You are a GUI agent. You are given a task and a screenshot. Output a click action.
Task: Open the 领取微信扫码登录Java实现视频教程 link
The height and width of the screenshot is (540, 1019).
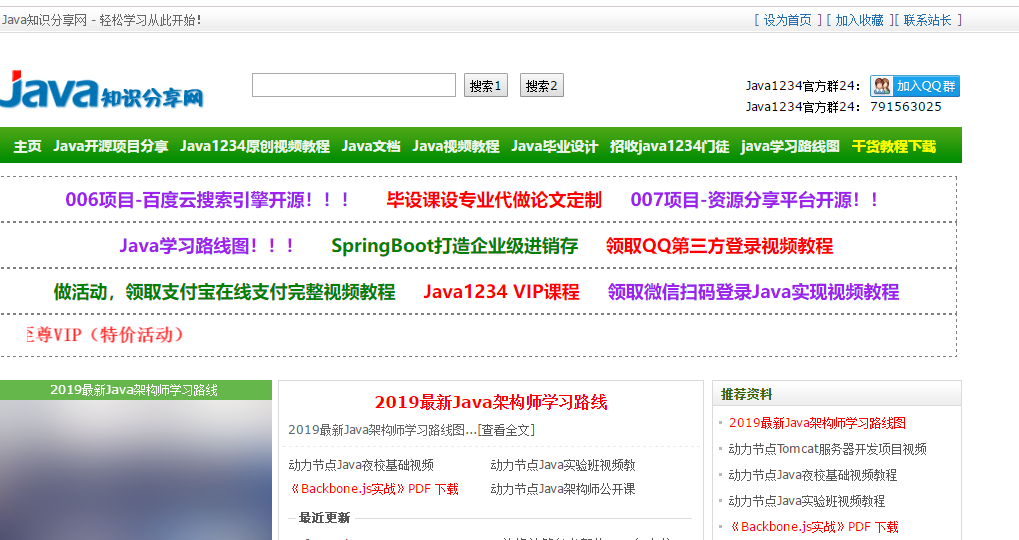[753, 292]
